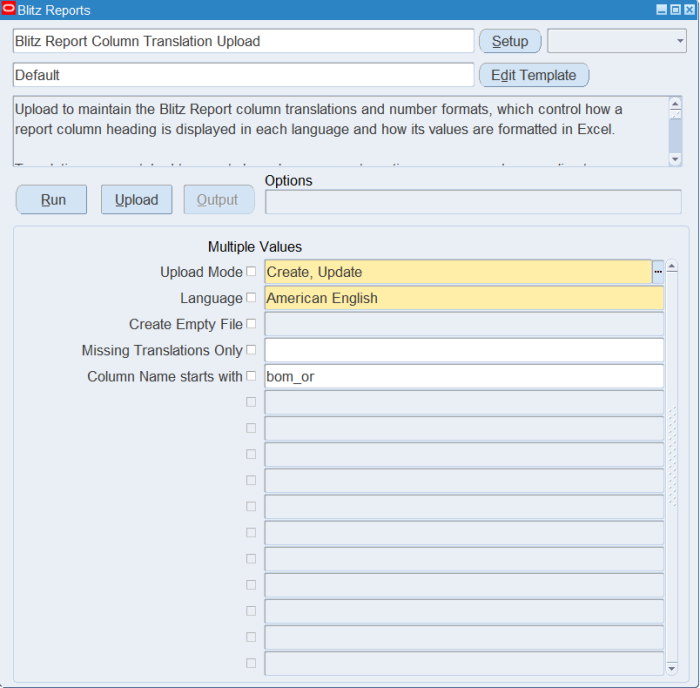Tick the Upload Mode multiple values checkbox
This screenshot has width=700, height=688.
click(x=251, y=271)
